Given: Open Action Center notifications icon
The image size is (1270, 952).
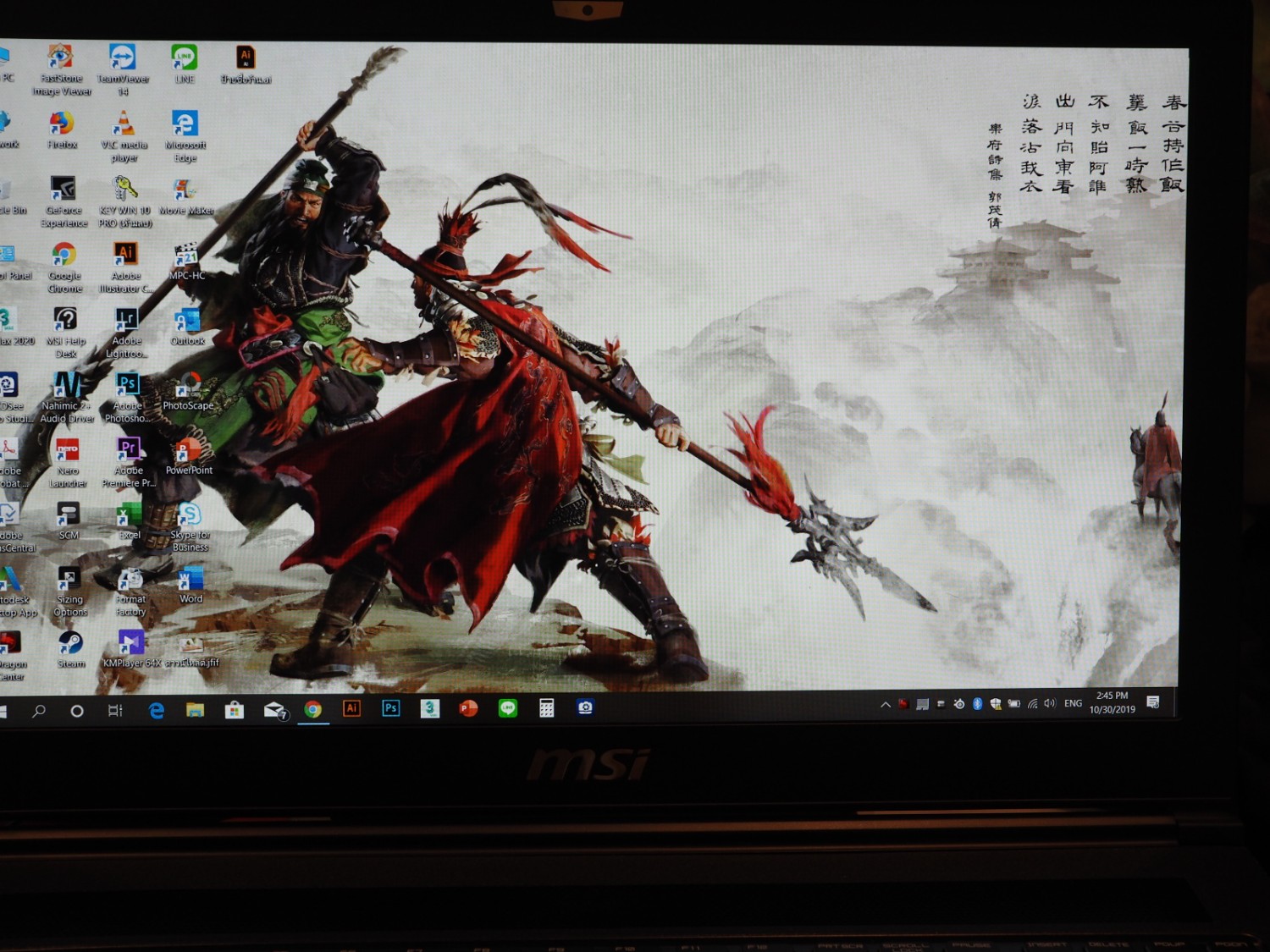Looking at the screenshot, I should 1153,702.
